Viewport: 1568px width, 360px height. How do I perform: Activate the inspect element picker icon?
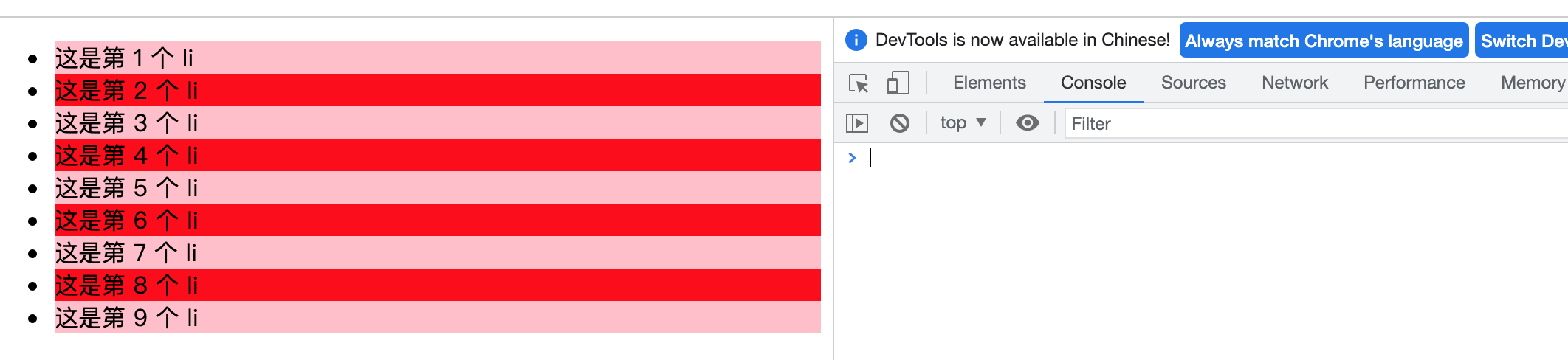point(859,83)
